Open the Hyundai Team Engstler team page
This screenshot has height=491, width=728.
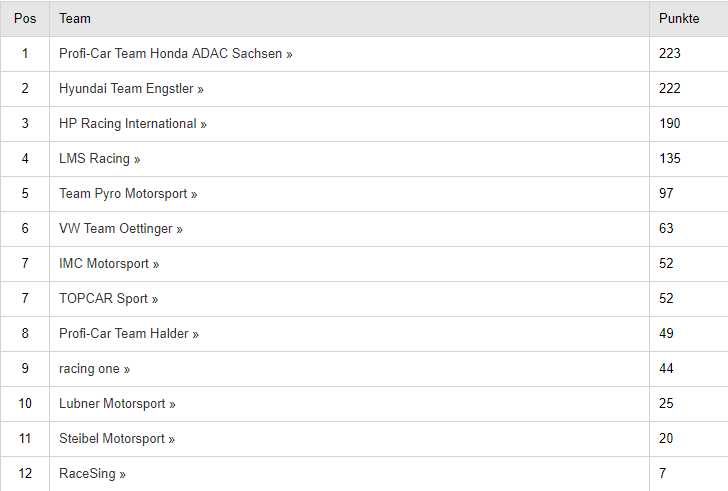pos(131,89)
